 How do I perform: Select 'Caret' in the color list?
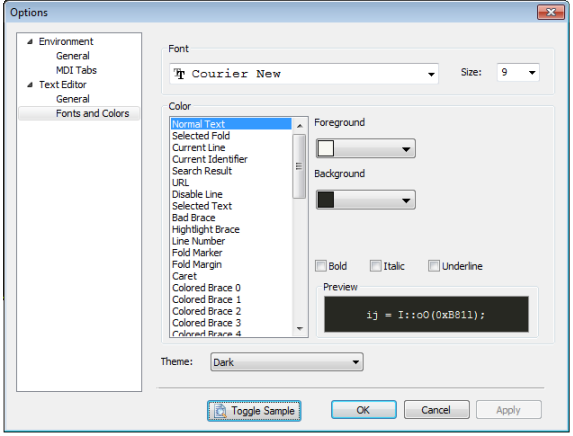pyautogui.click(x=231, y=276)
